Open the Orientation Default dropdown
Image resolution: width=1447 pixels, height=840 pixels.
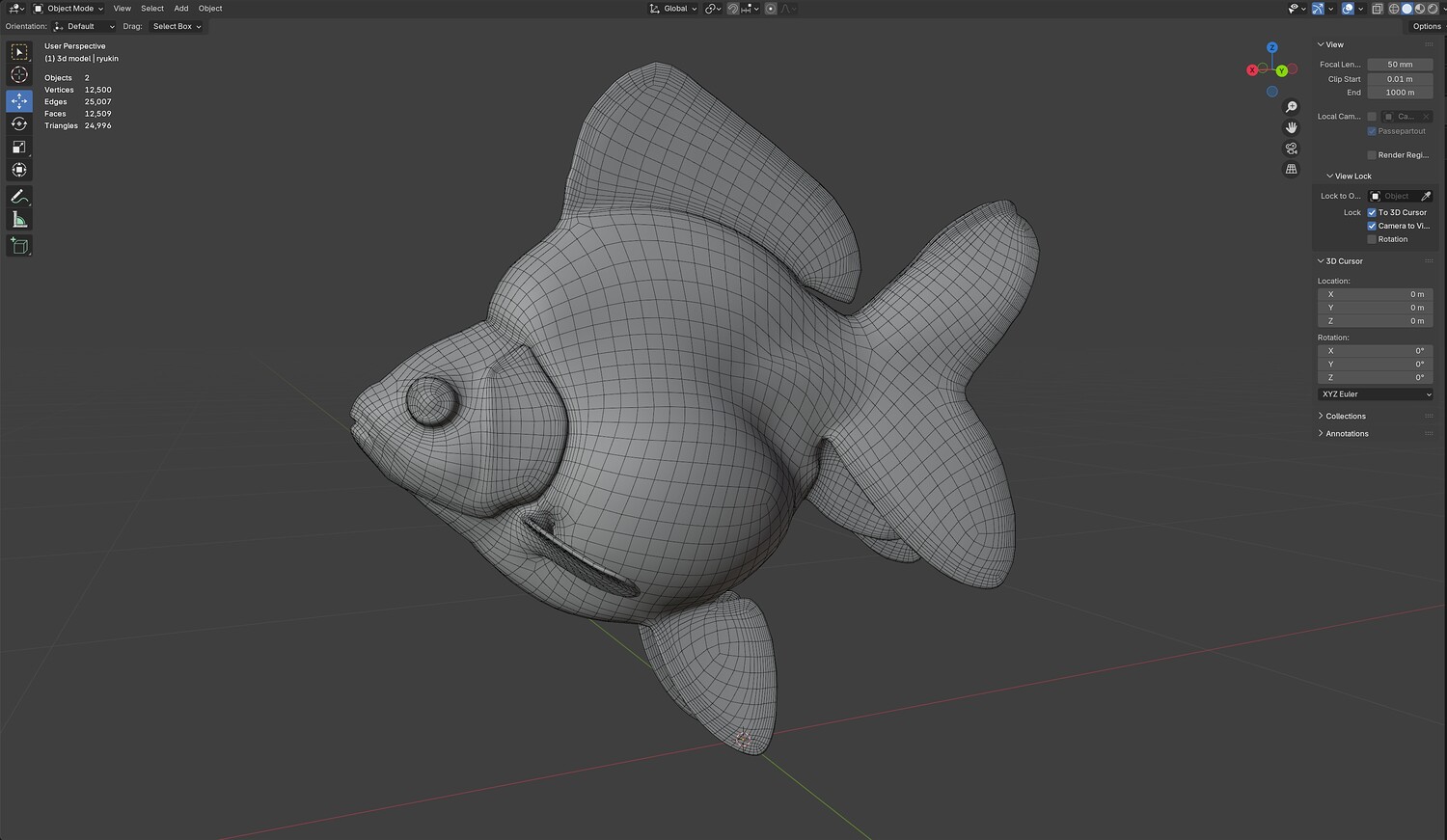point(84,26)
